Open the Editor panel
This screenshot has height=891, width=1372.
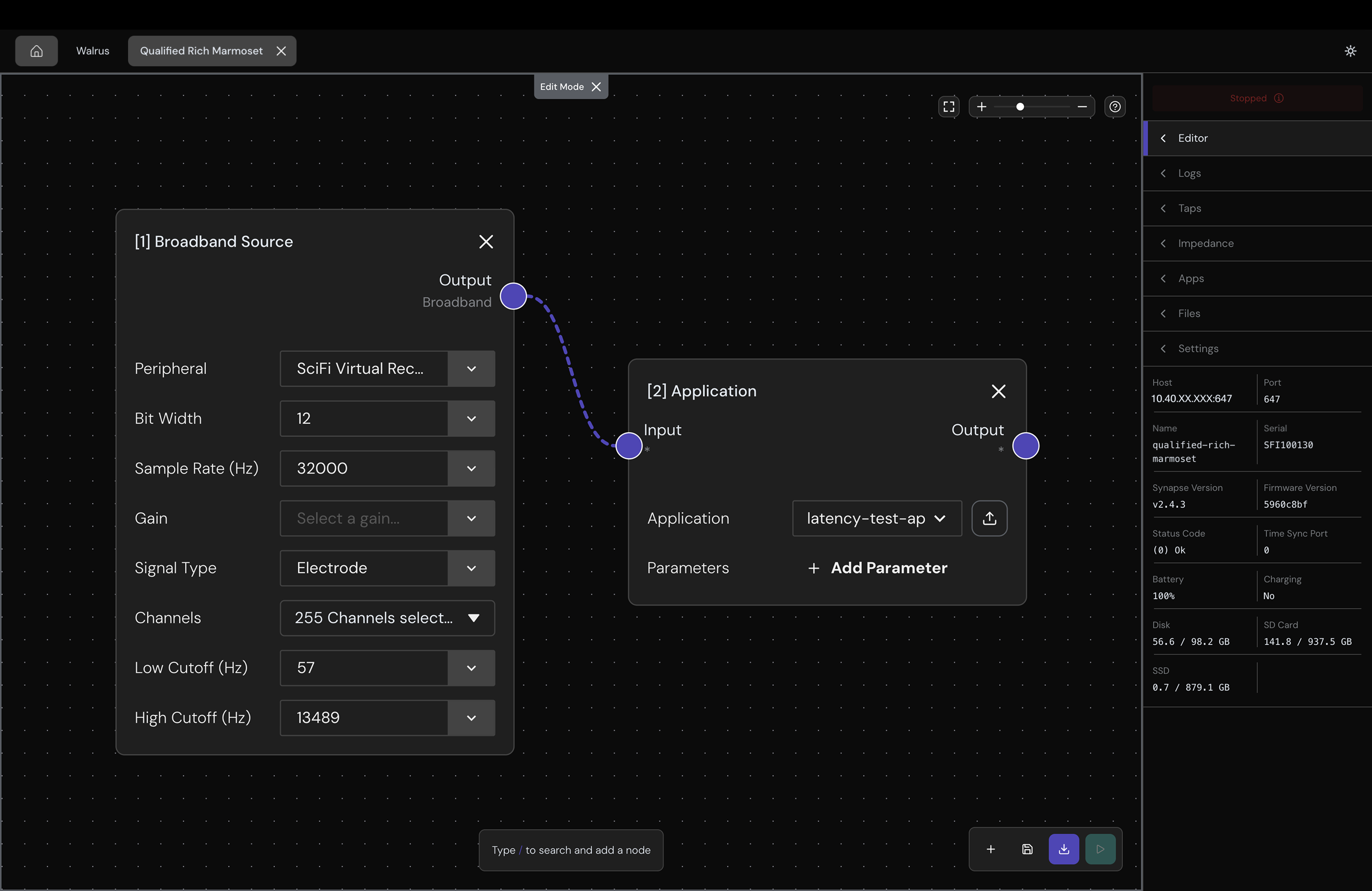1257,139
